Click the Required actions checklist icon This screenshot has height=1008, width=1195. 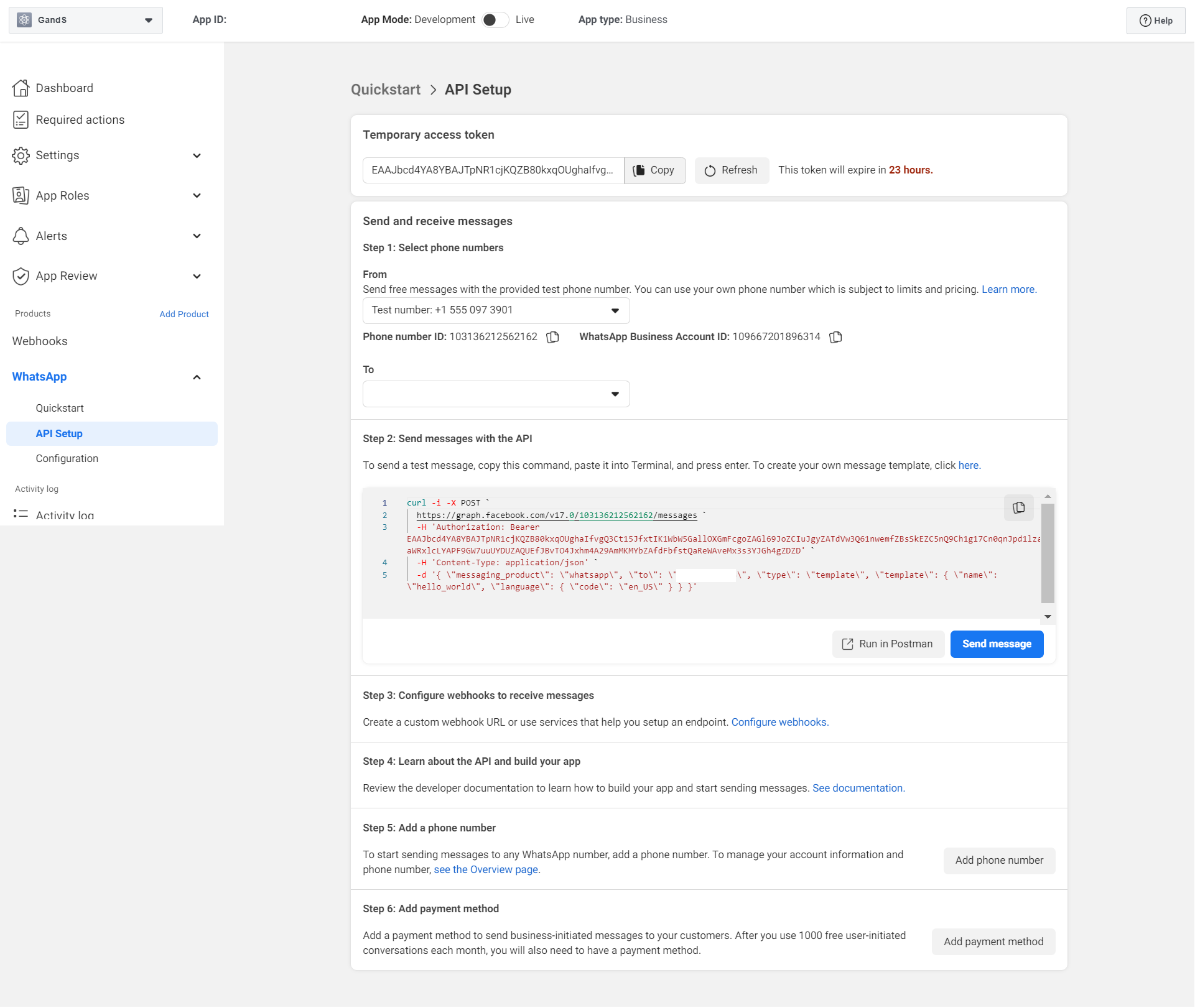(21, 120)
